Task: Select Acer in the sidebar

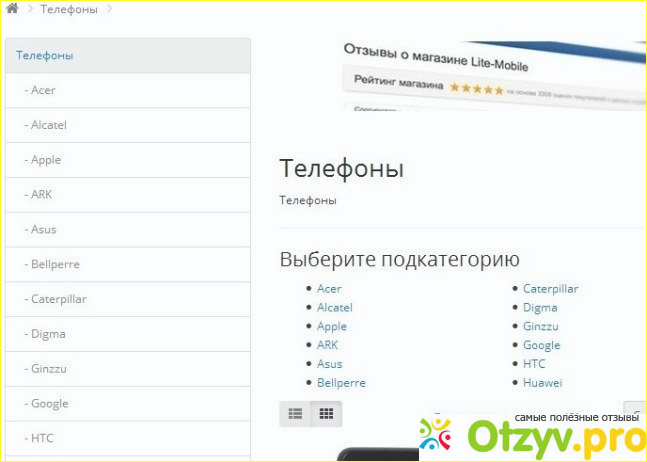Action: click(43, 90)
